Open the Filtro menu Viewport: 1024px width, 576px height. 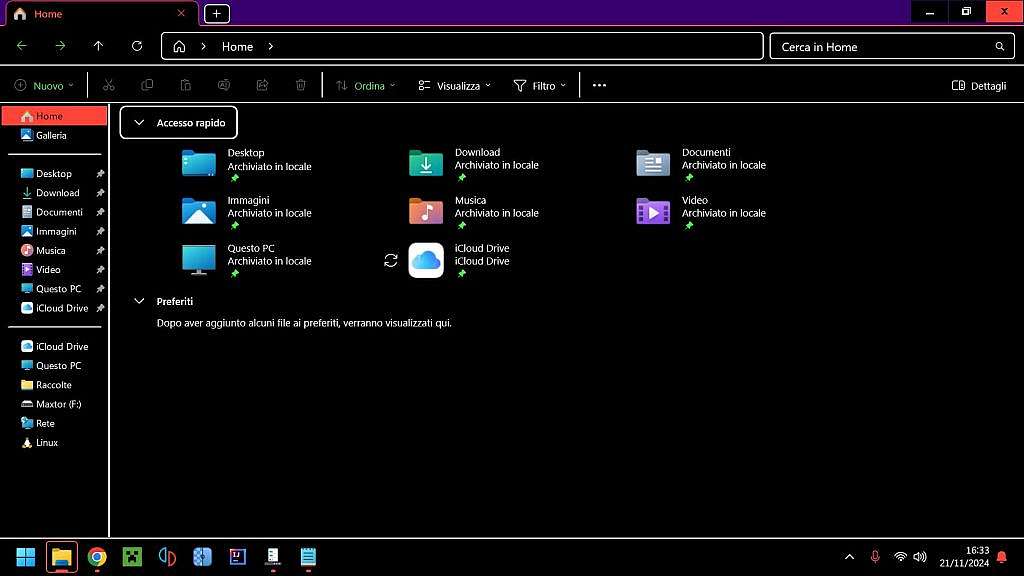coord(539,85)
